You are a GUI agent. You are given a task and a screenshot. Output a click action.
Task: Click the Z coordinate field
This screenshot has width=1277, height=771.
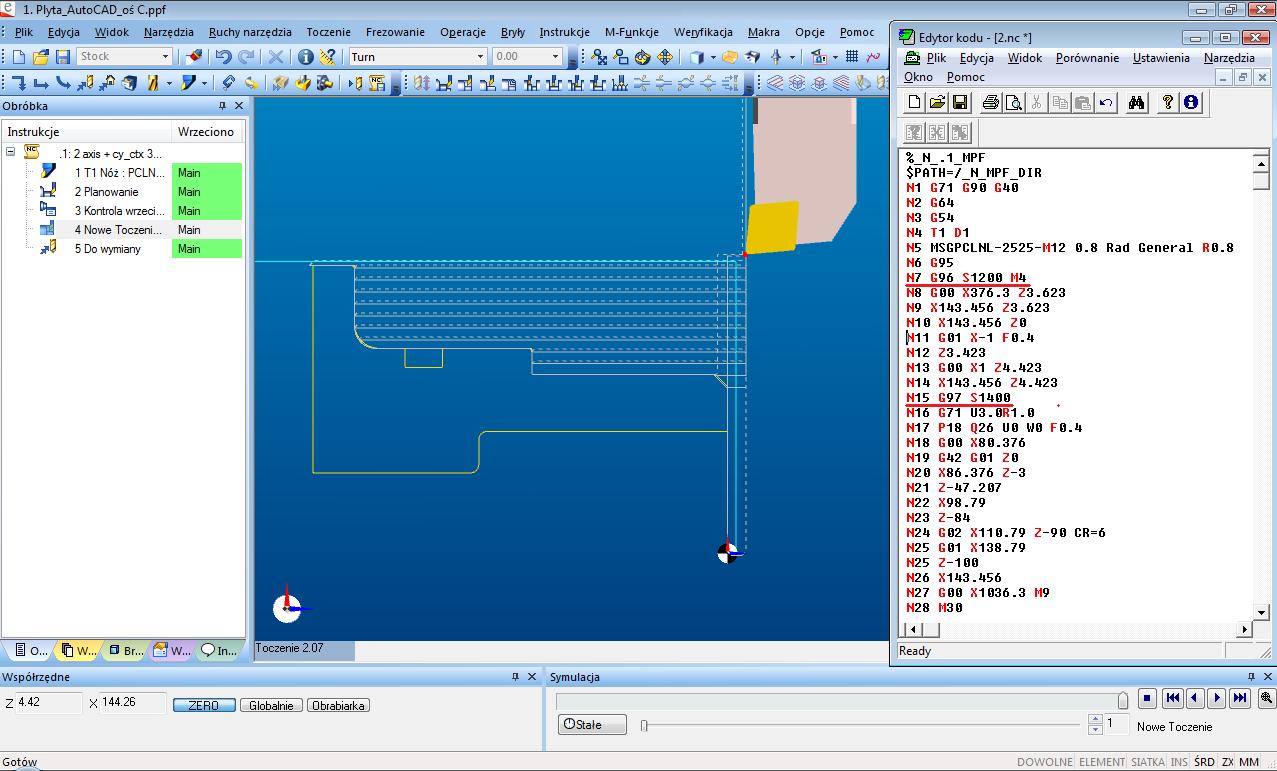pos(49,703)
